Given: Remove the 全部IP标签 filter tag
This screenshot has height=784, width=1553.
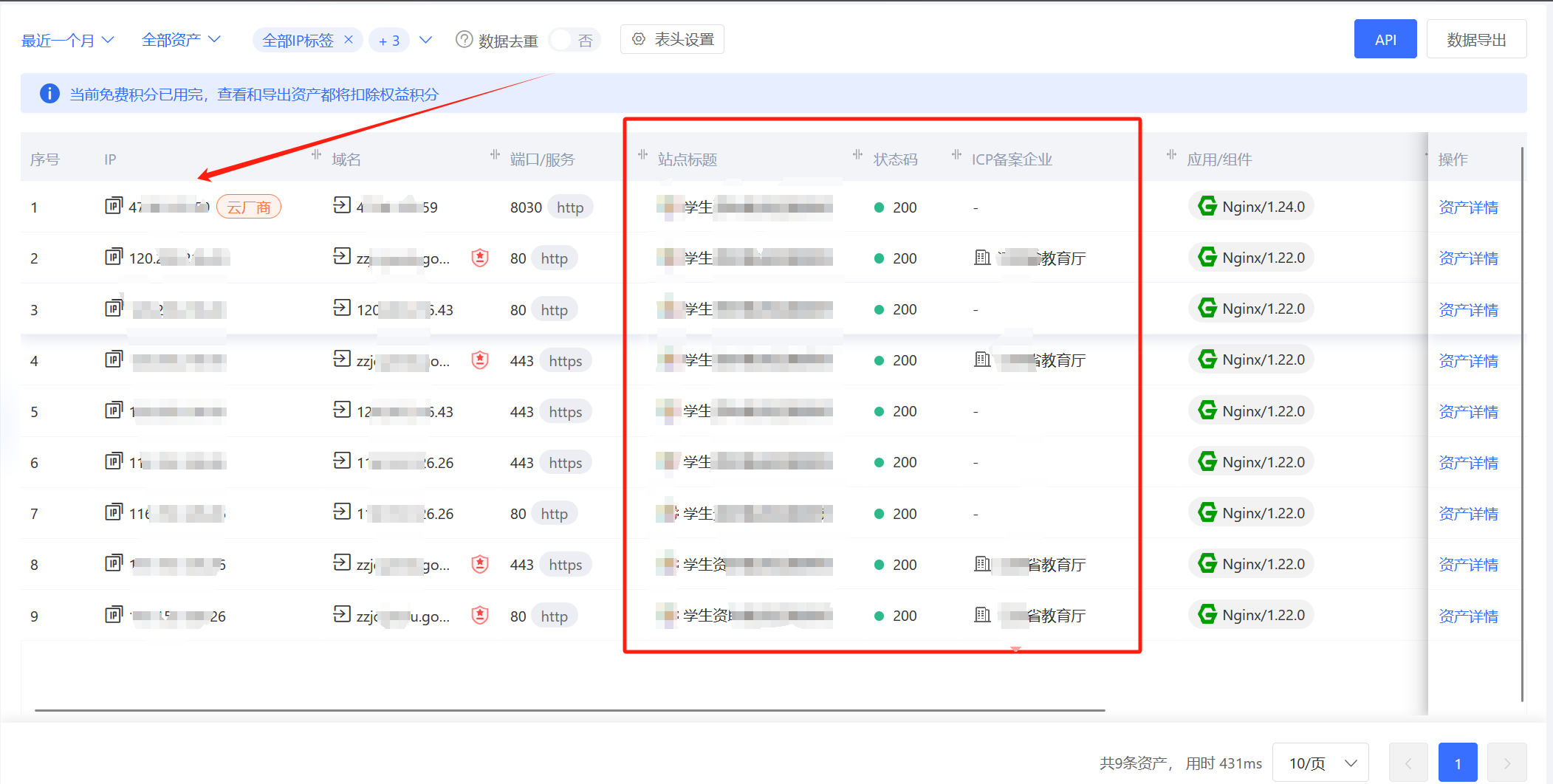Looking at the screenshot, I should [349, 40].
